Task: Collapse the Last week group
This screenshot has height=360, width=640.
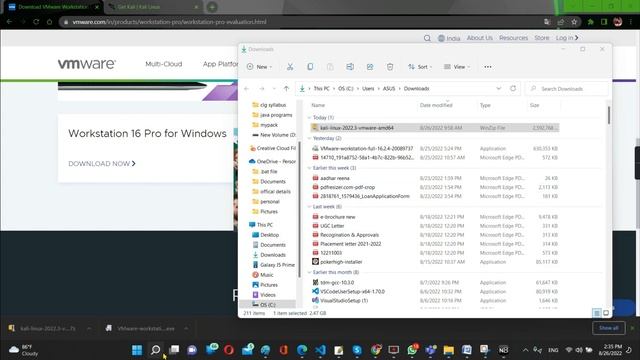Action: click(309, 207)
